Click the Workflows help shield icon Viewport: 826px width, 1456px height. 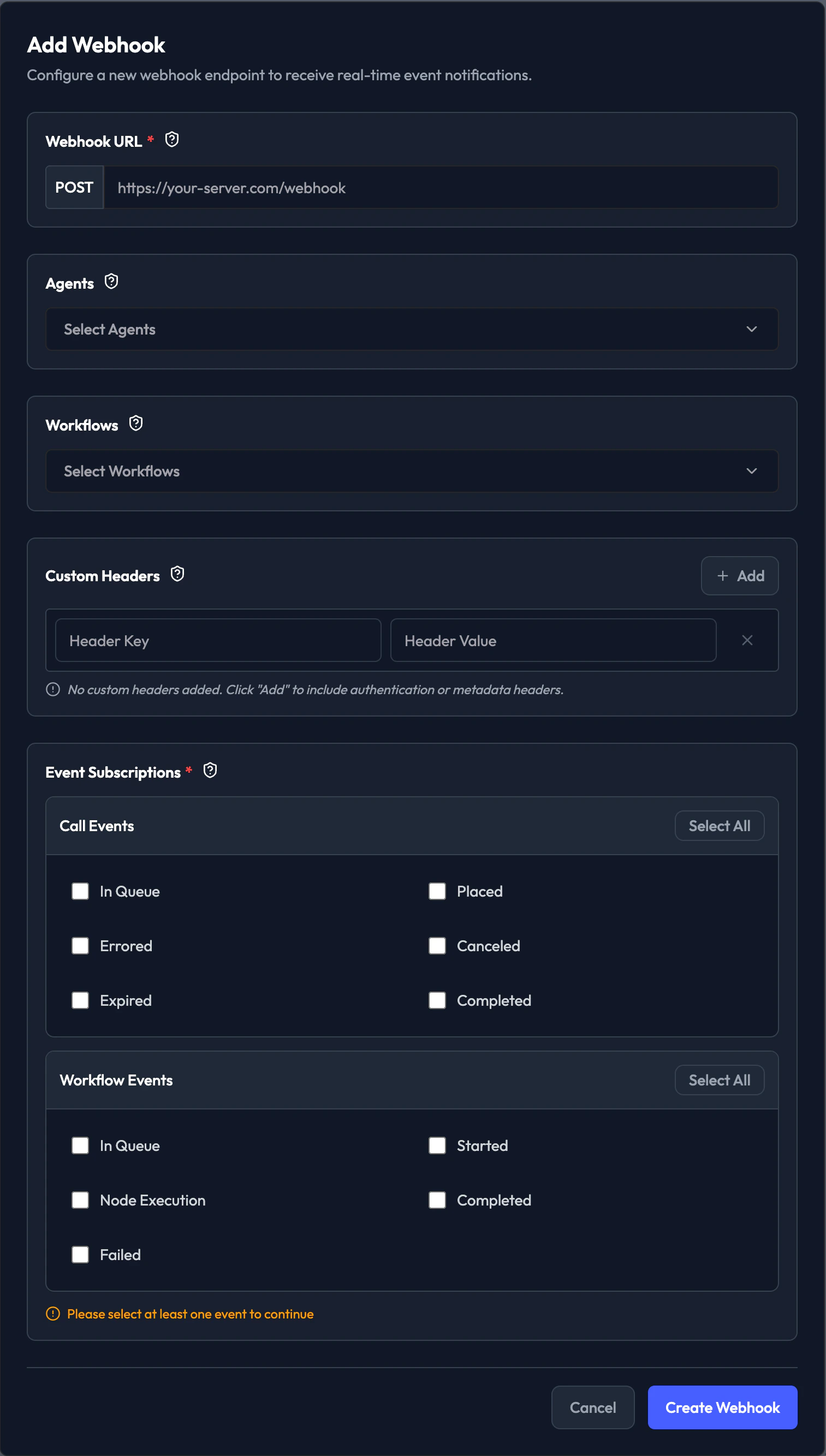(x=135, y=423)
